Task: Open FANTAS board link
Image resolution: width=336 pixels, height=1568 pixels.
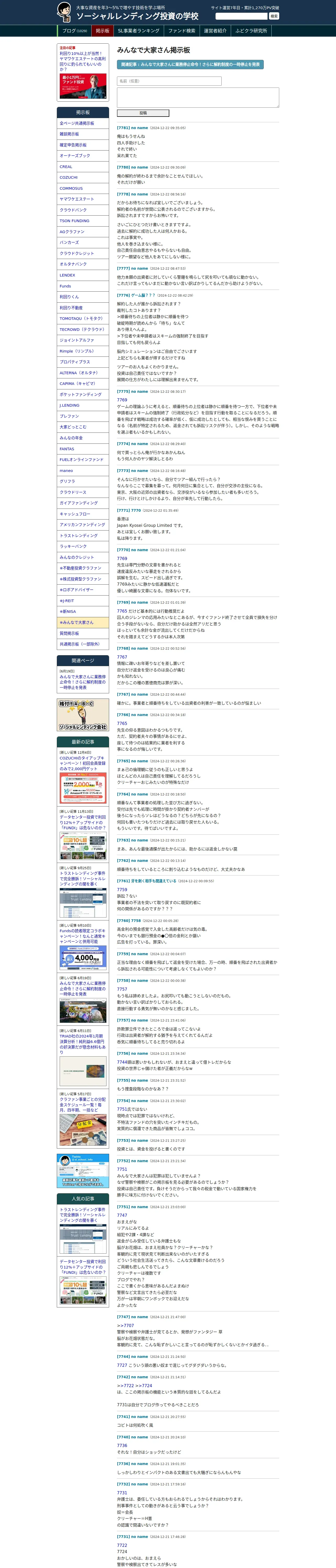Action: pyautogui.click(x=83, y=449)
